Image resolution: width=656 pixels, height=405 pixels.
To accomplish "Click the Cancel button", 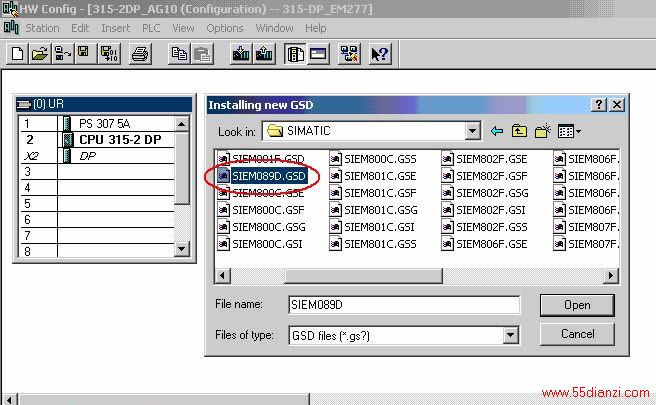I will (x=577, y=334).
